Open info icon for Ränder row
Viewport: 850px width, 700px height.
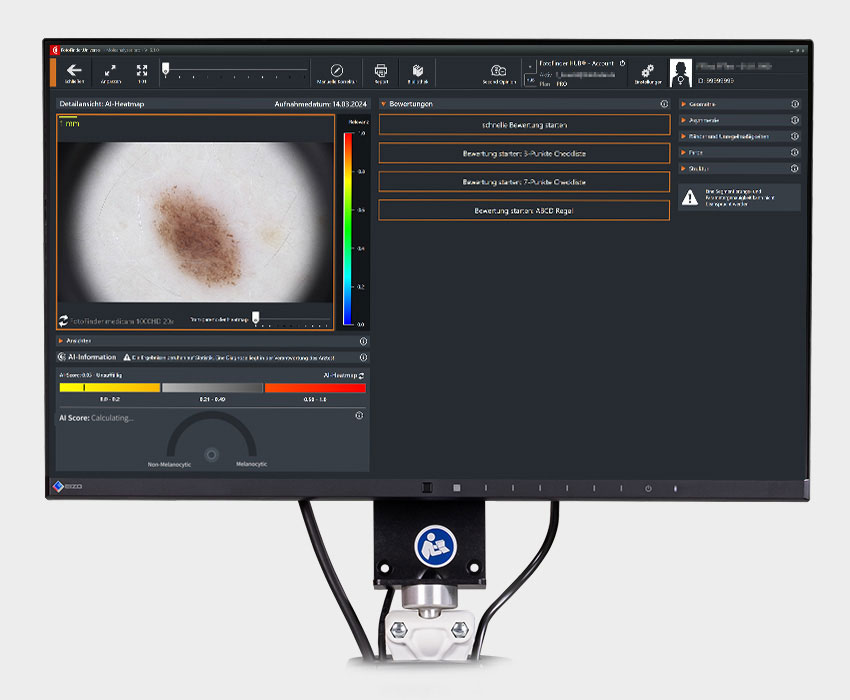[x=795, y=136]
